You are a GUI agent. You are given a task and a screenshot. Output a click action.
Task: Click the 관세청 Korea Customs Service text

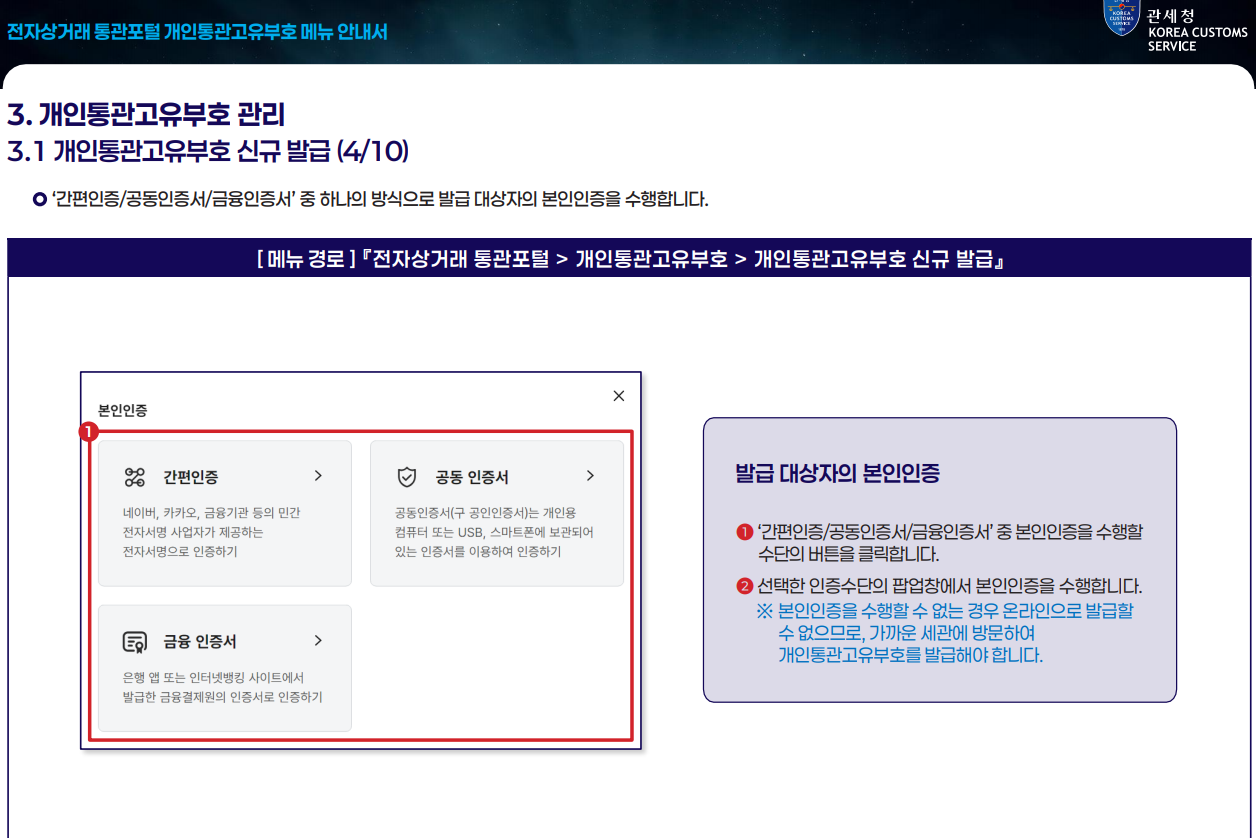1198,31
